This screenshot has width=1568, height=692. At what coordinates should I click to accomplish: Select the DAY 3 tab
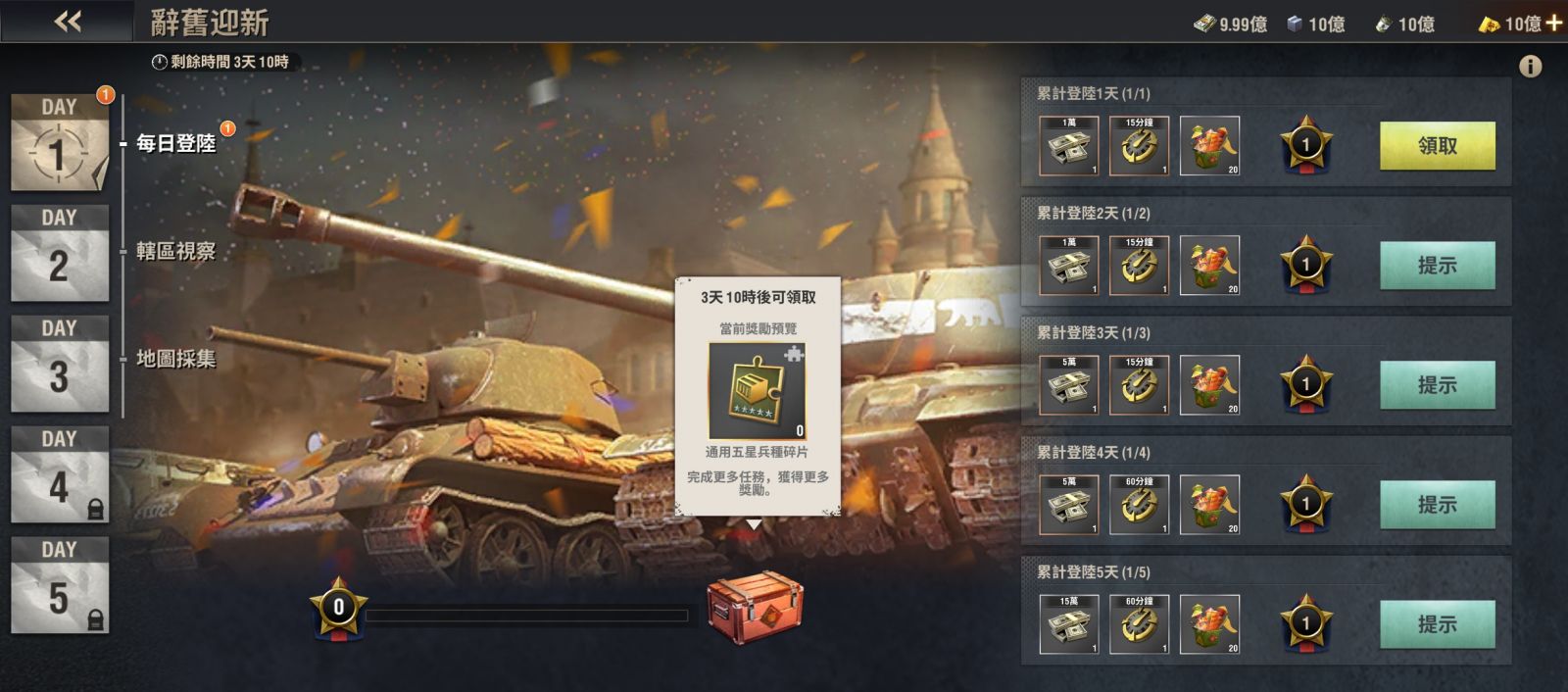[60, 364]
